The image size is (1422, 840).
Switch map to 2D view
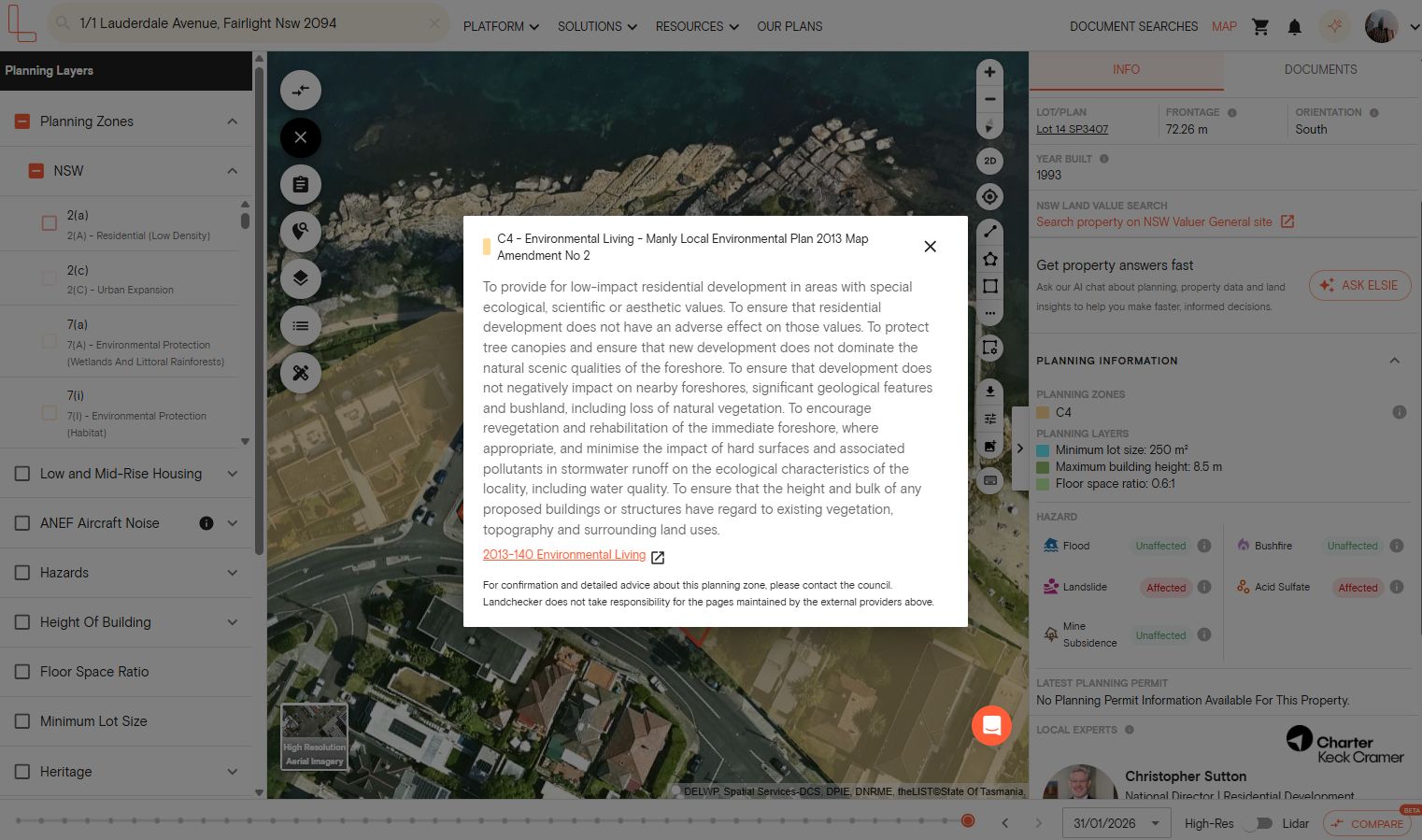click(989, 161)
